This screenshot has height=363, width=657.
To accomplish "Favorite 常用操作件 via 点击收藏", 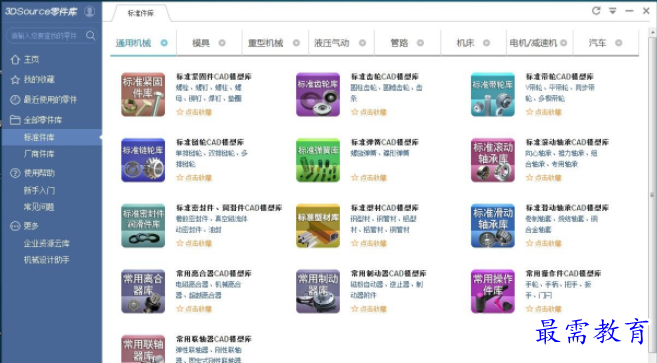I will tap(543, 309).
